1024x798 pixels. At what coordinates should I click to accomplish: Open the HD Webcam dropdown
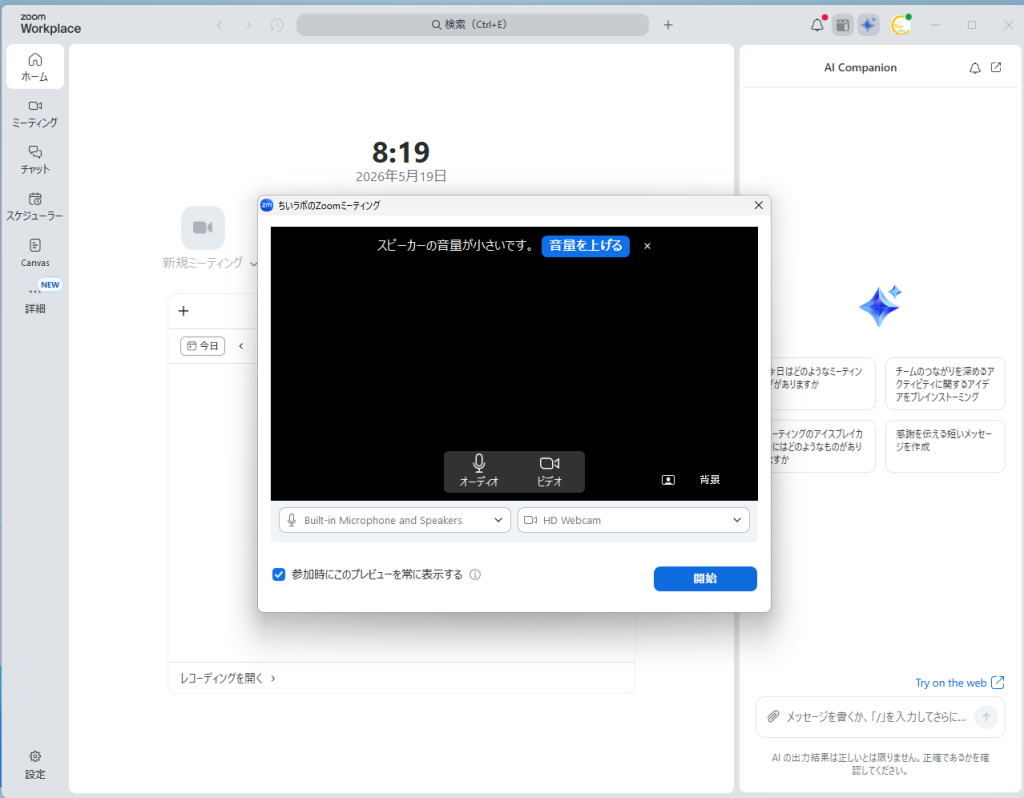coord(633,520)
